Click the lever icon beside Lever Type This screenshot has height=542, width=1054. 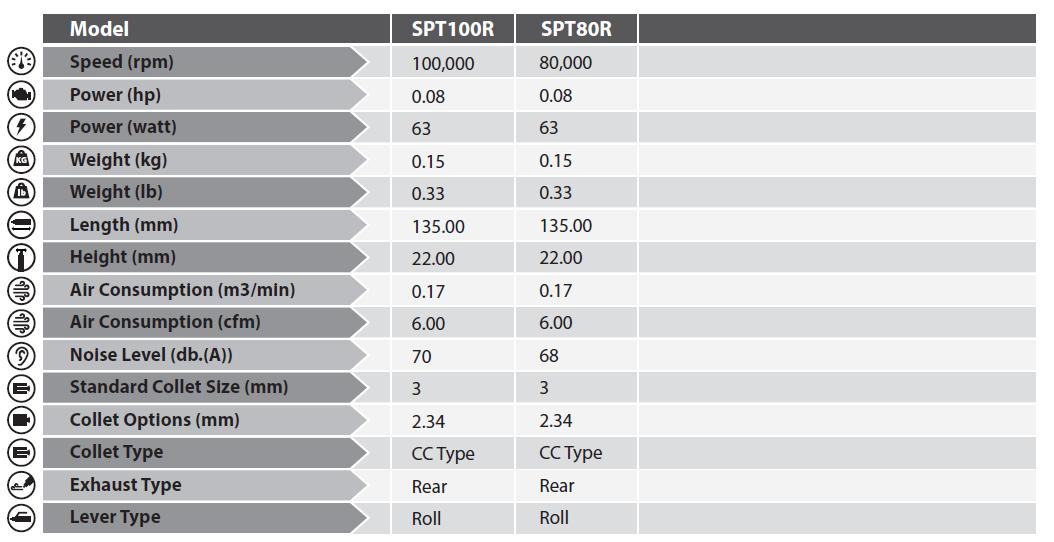[x=21, y=518]
